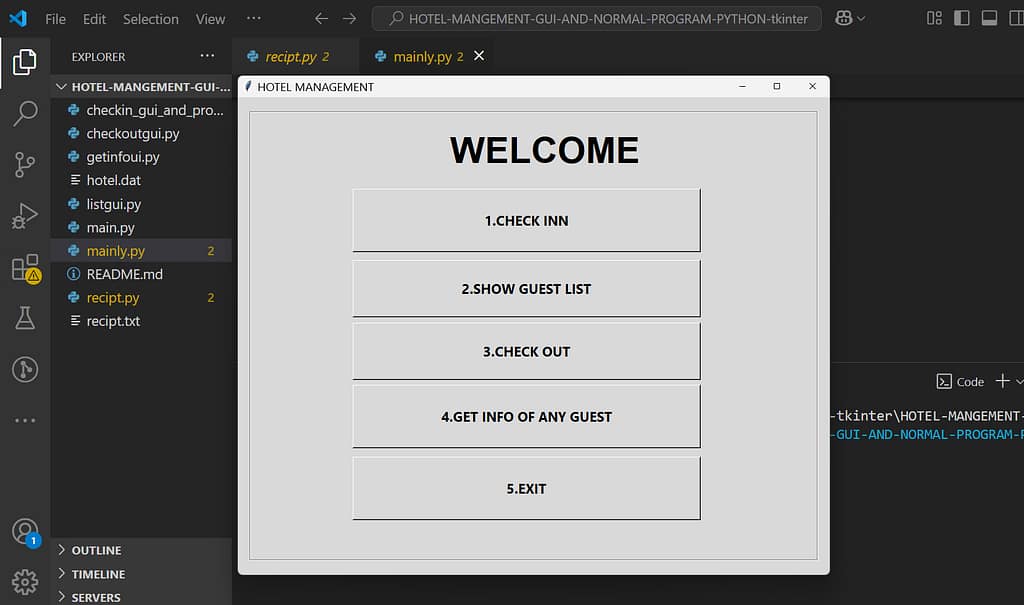The image size is (1024, 605).
Task: Open the Manage settings gear
Action: [25, 581]
